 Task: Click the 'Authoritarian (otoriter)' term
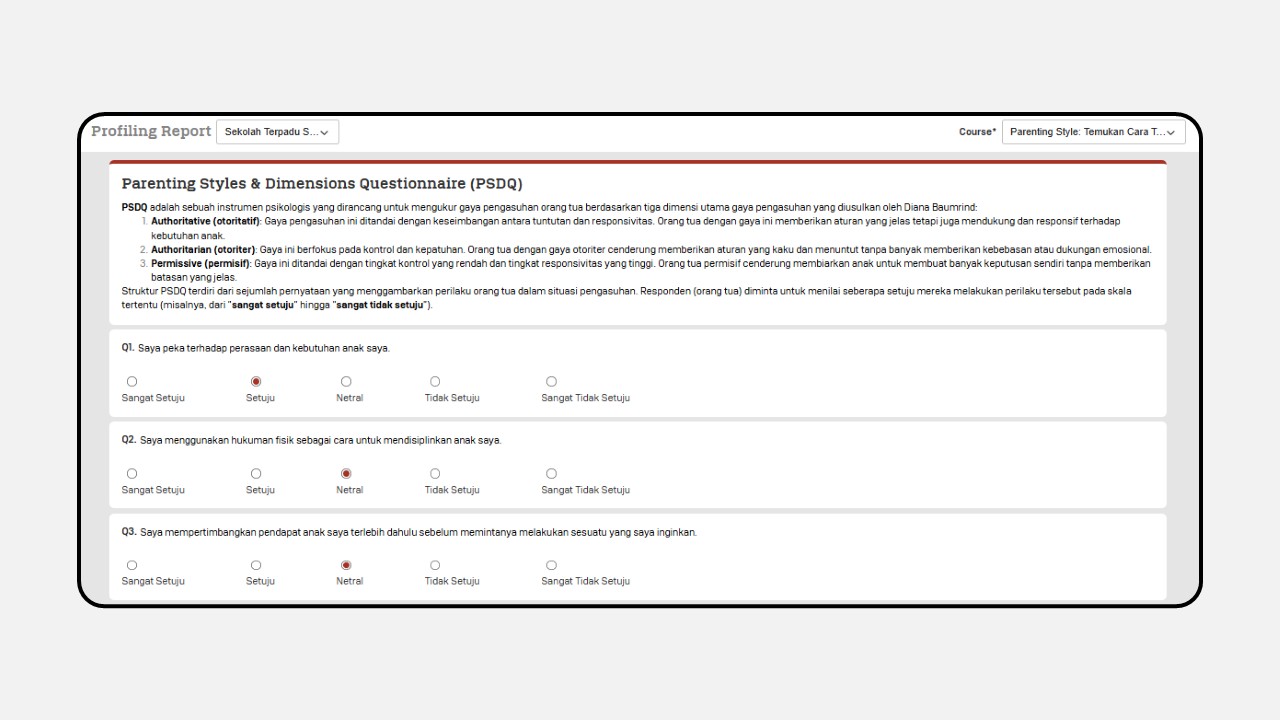(x=203, y=250)
